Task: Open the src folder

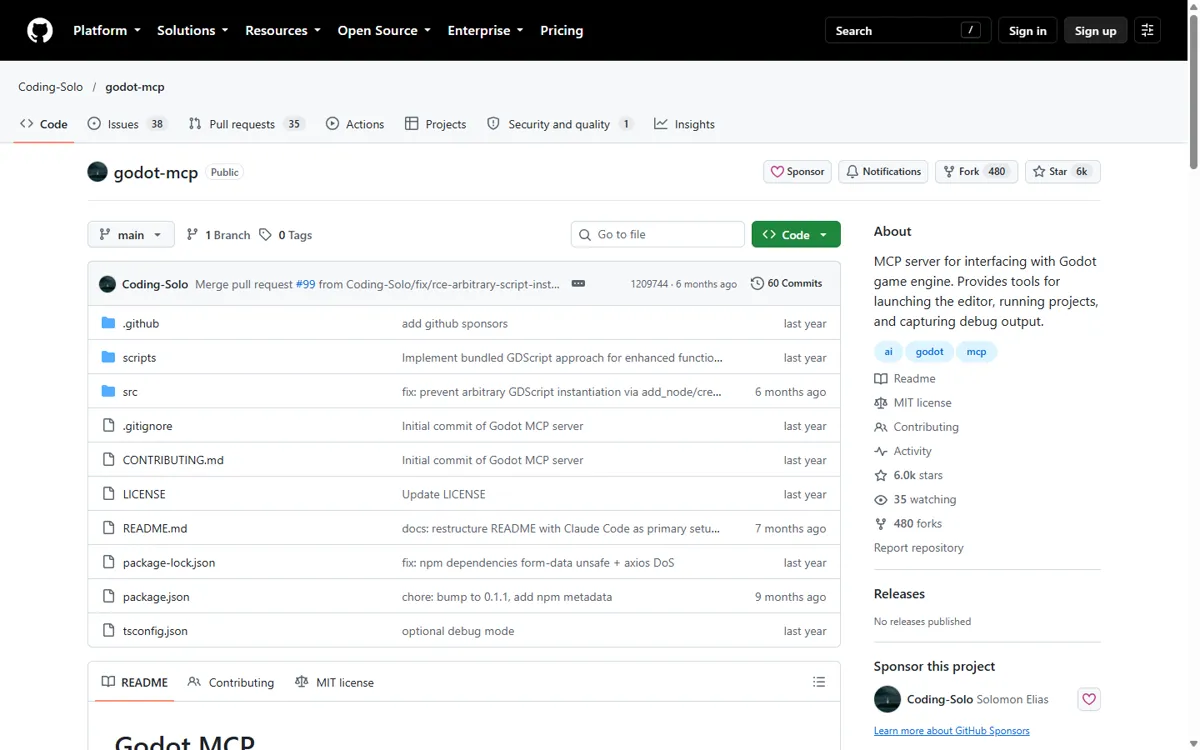Action: click(130, 392)
